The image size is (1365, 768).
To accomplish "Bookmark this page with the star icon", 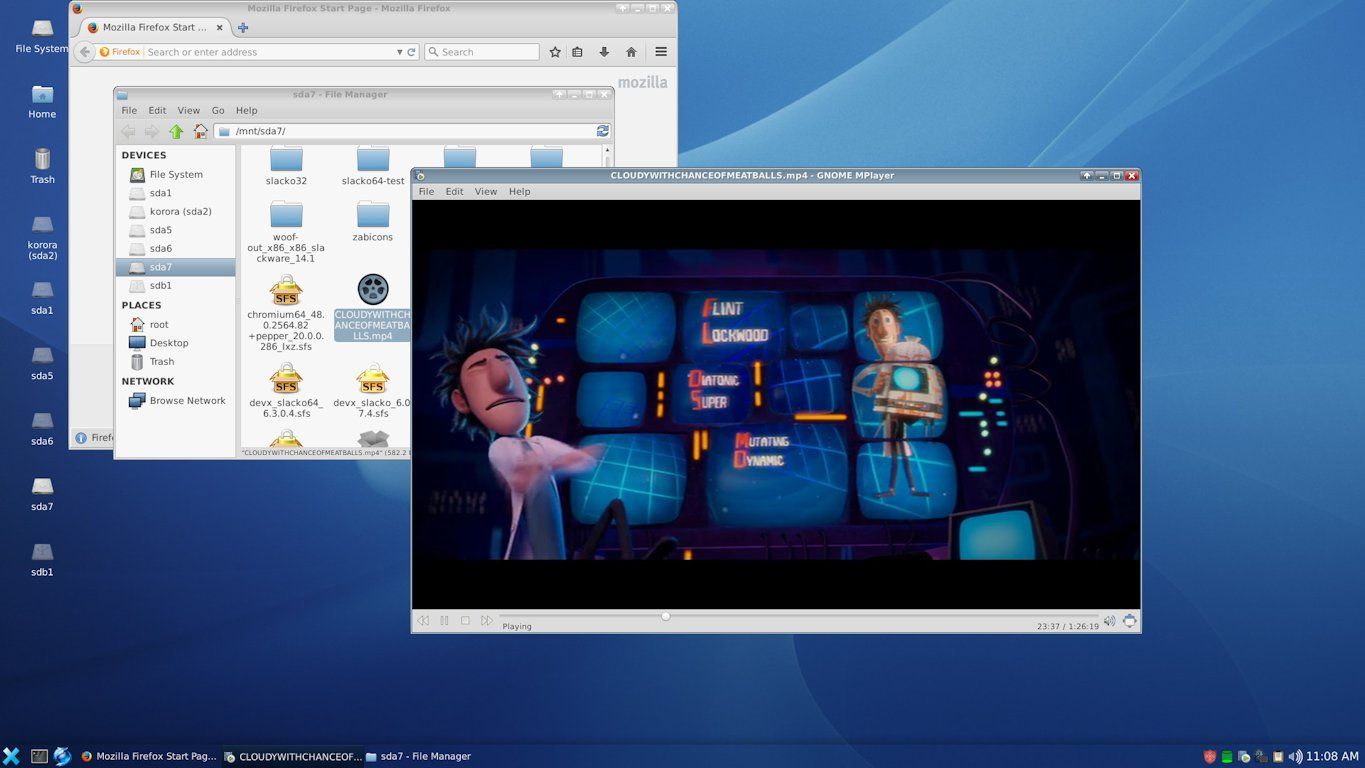I will tap(555, 52).
